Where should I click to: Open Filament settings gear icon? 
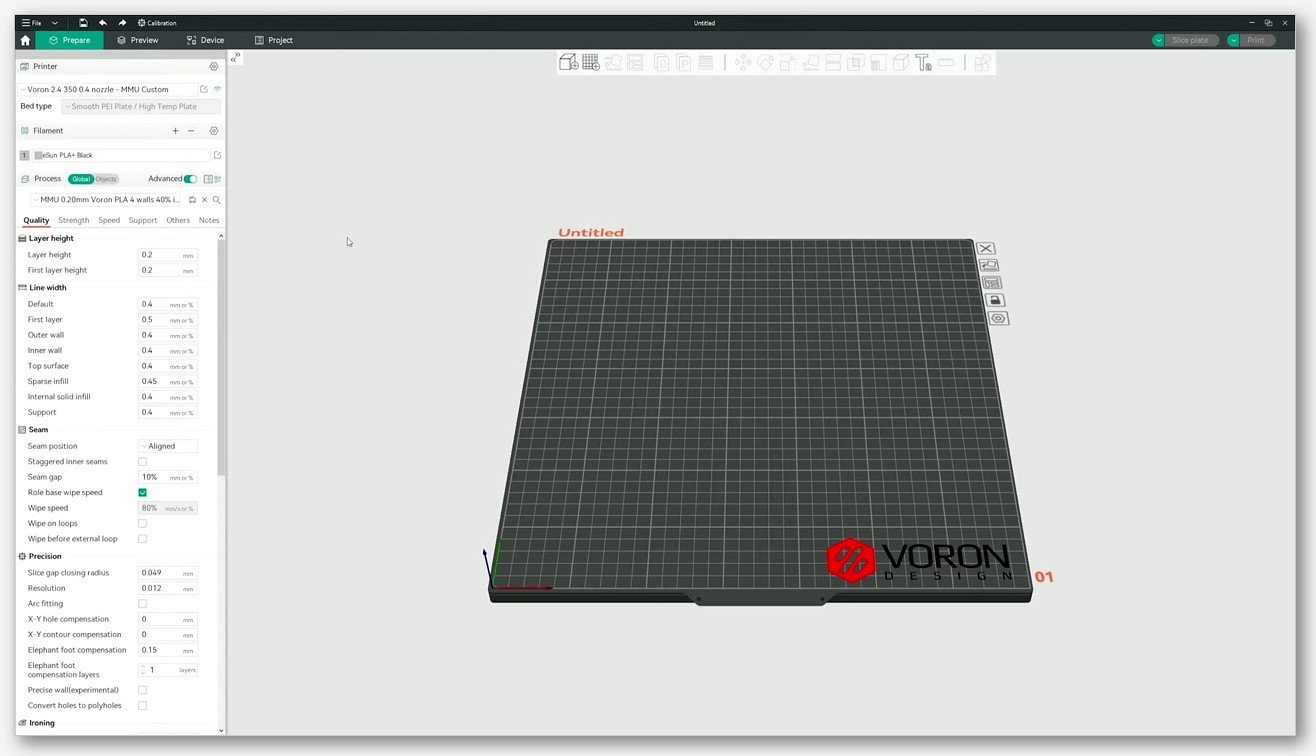coord(214,131)
